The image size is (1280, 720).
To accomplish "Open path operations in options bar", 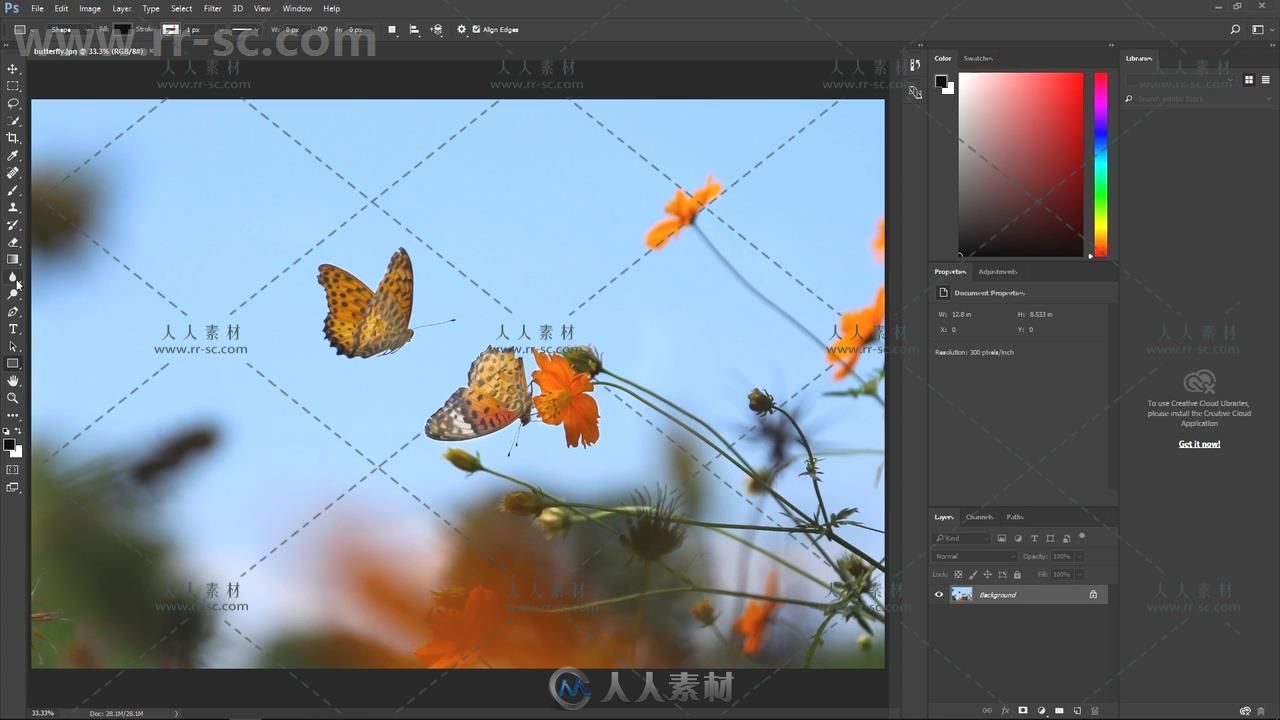I will tap(392, 30).
